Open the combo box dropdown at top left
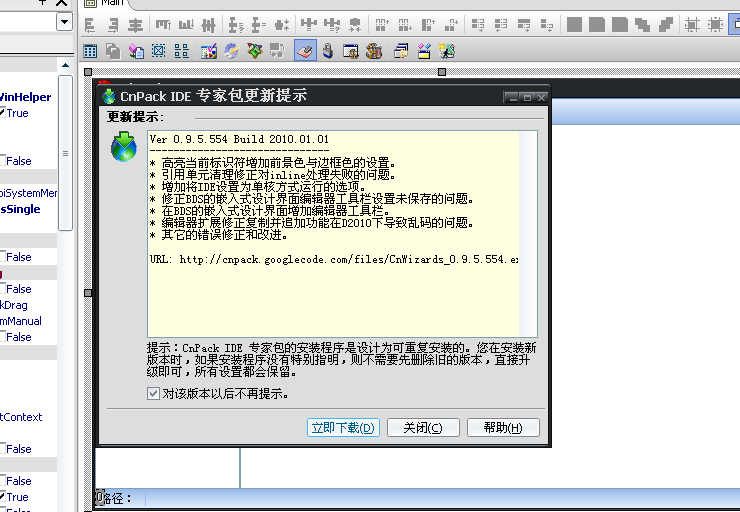Viewport: 740px width, 512px height. (64, 22)
